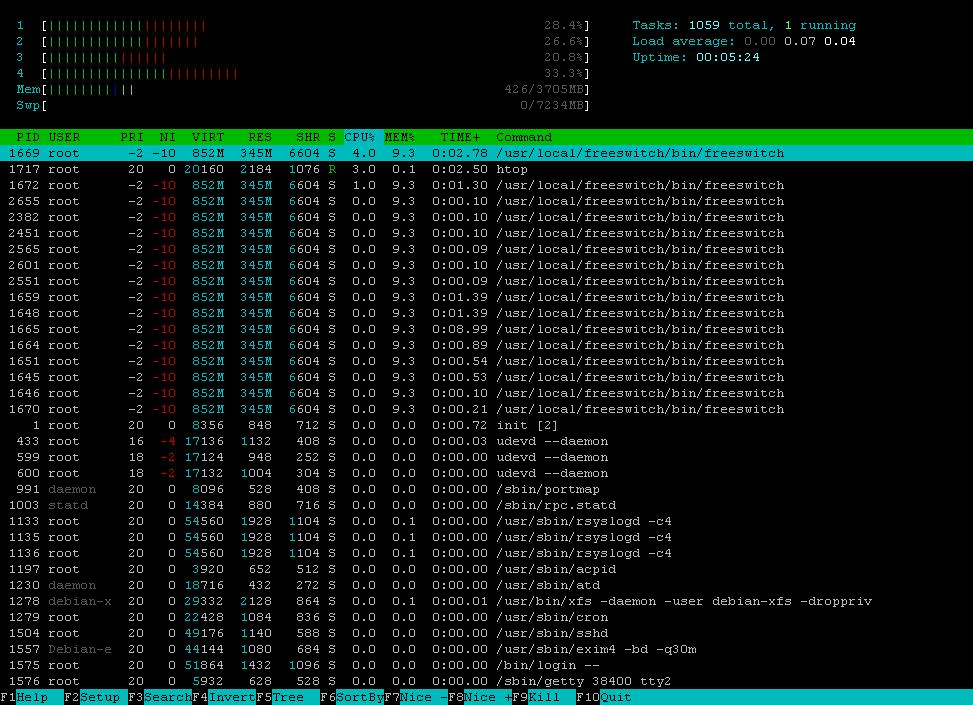Select the /usr/sbin/cron process row
The width and height of the screenshot is (973, 705).
point(486,617)
